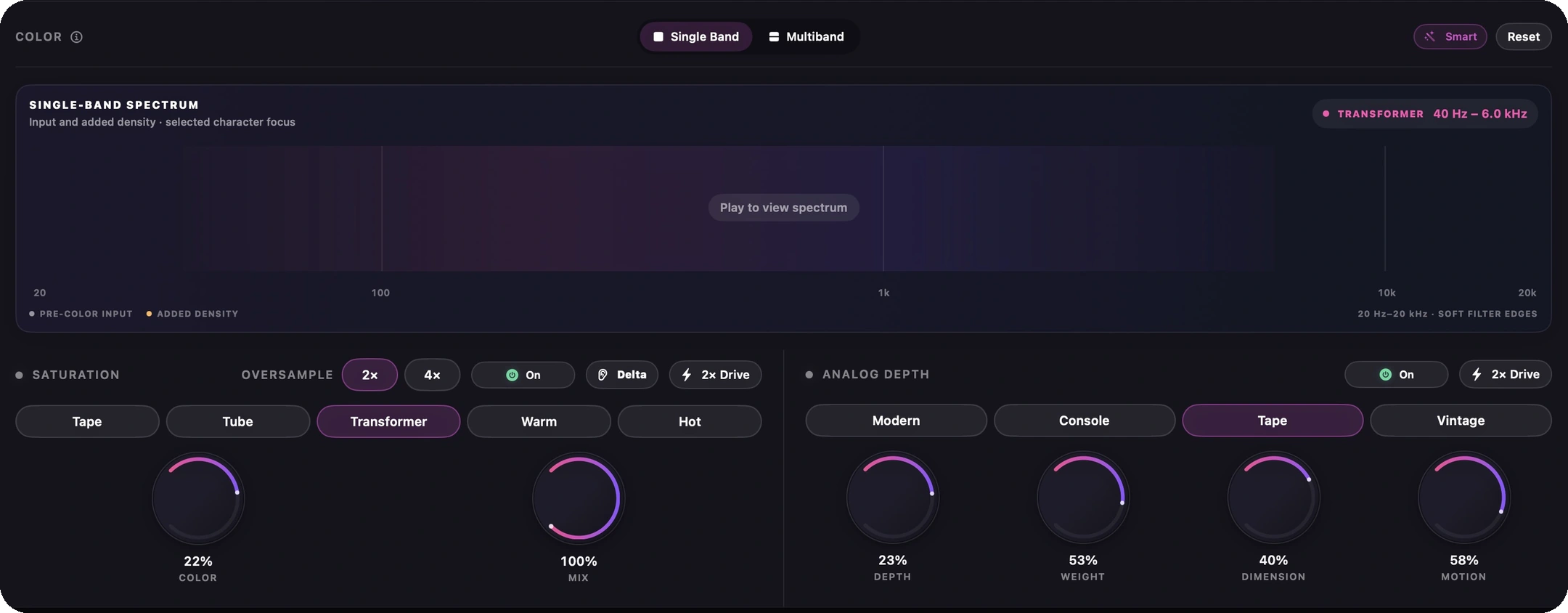Select Console analog depth style
This screenshot has width=1568, height=613.
(x=1084, y=421)
